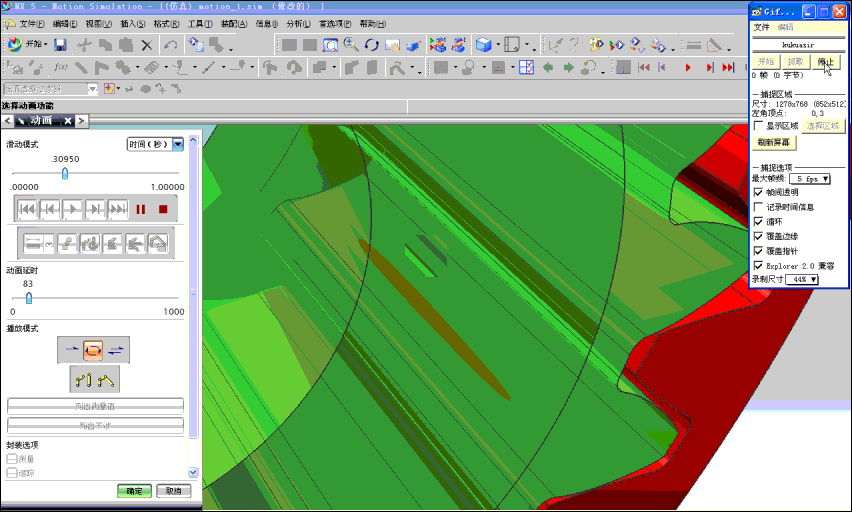This screenshot has width=852, height=512.
Task: Expand dropdown arrow next to shaded cube icon
Action: point(498,46)
